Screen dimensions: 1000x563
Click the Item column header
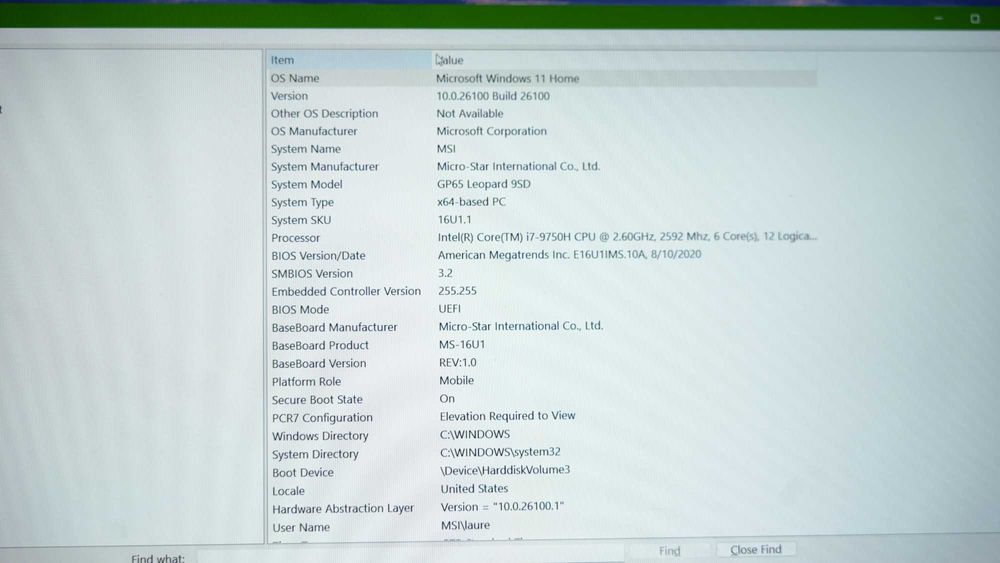[282, 60]
